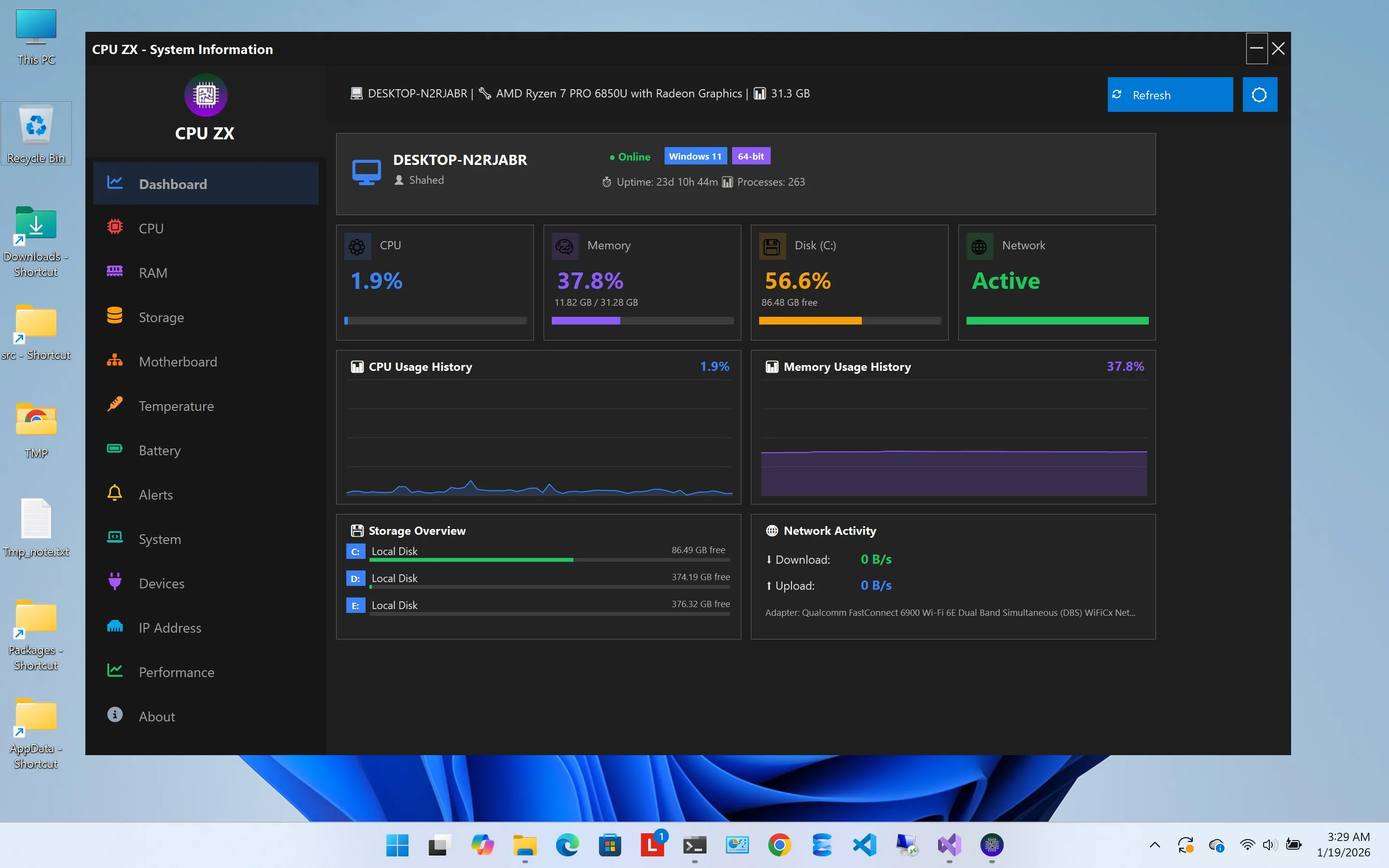Show hidden tray icons chevron
Image resolution: width=1389 pixels, height=868 pixels.
click(x=1155, y=845)
